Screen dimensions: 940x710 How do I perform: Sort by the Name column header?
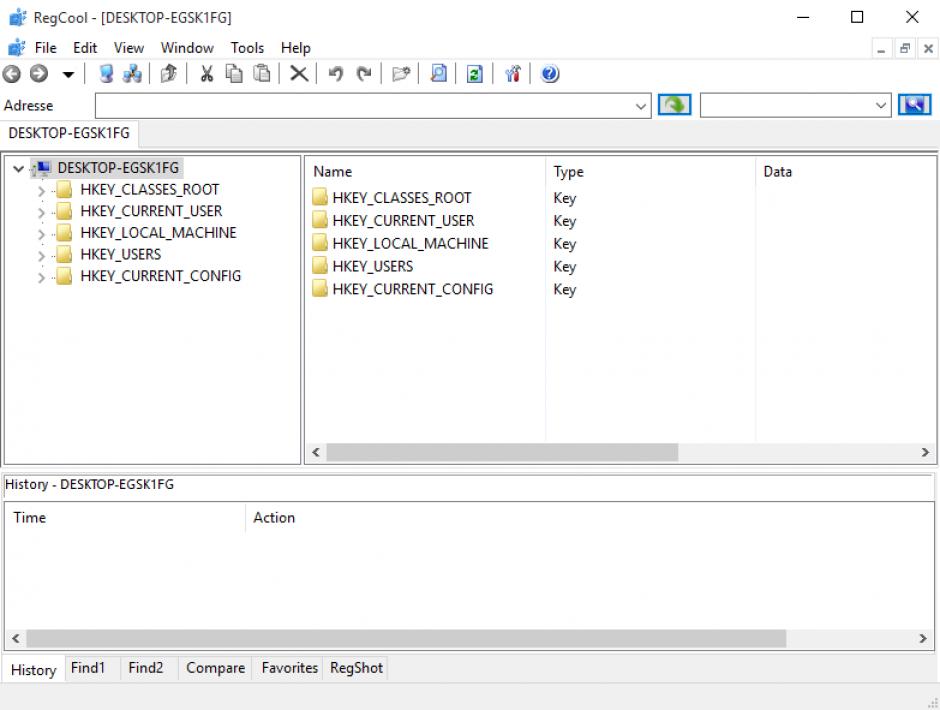click(x=426, y=172)
